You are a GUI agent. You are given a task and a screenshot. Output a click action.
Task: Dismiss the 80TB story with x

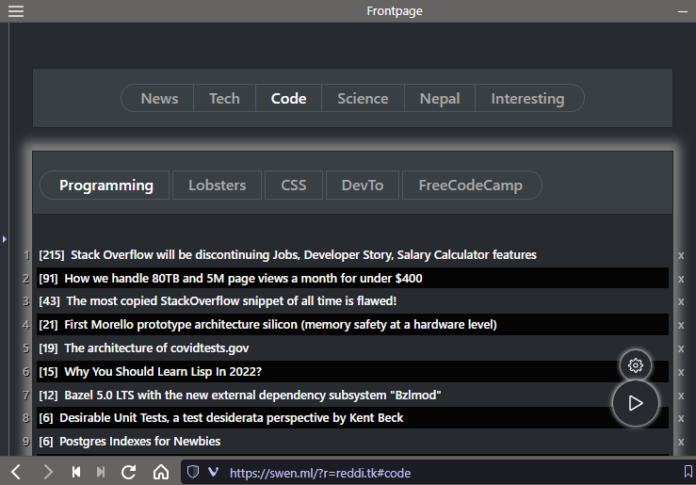[x=680, y=279]
